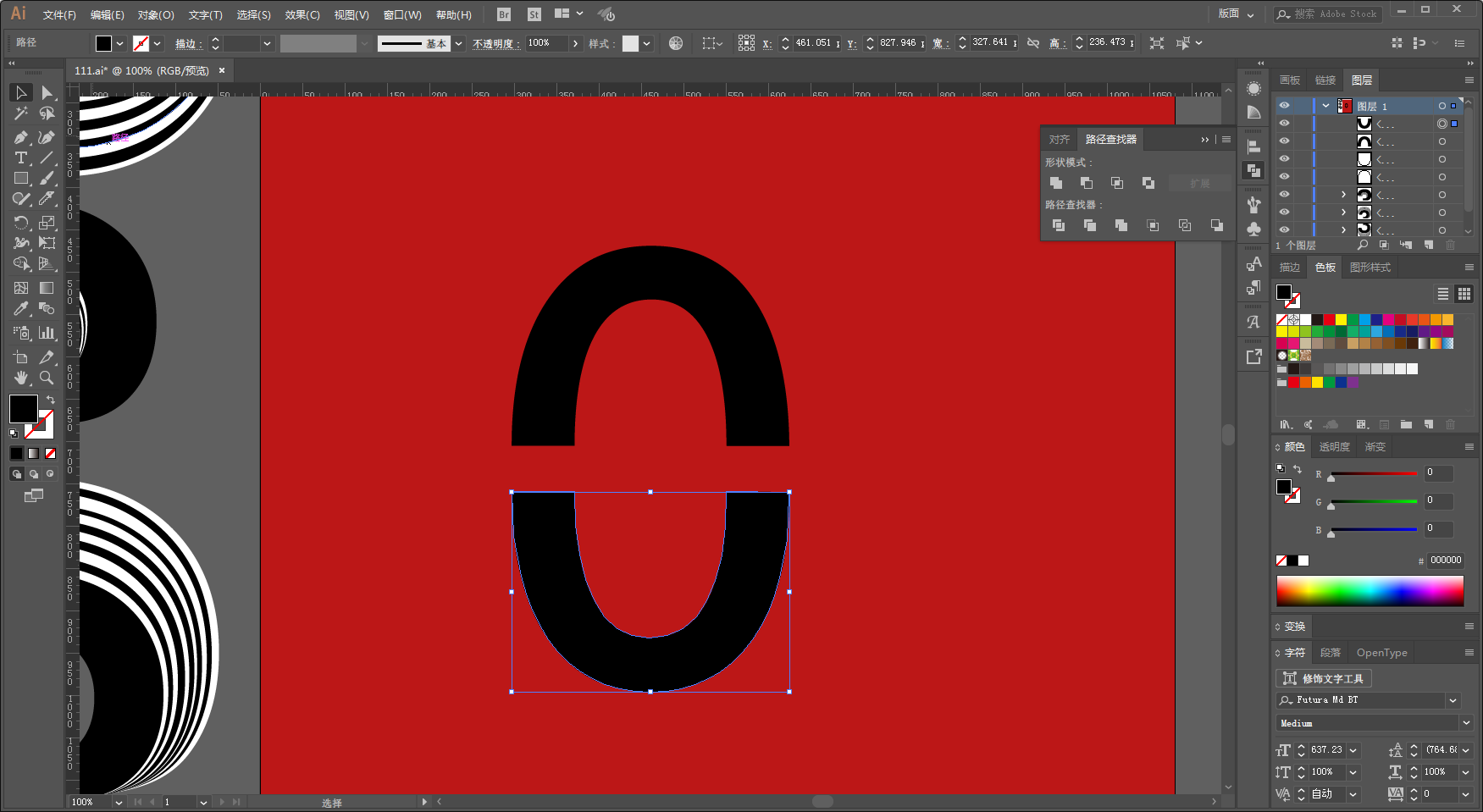Pick a color from the RGB spectrum bar

[1370, 591]
